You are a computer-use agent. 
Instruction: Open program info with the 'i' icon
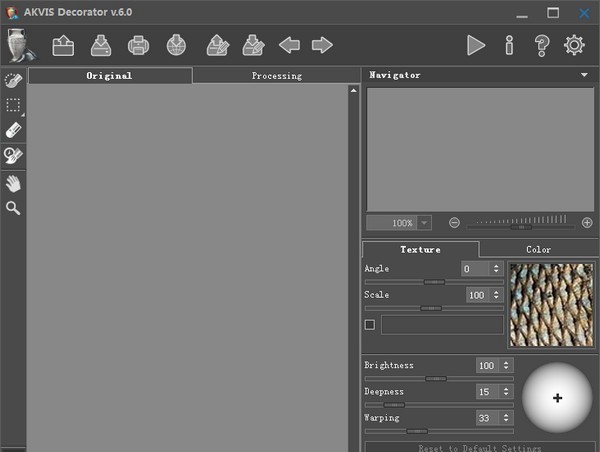509,46
